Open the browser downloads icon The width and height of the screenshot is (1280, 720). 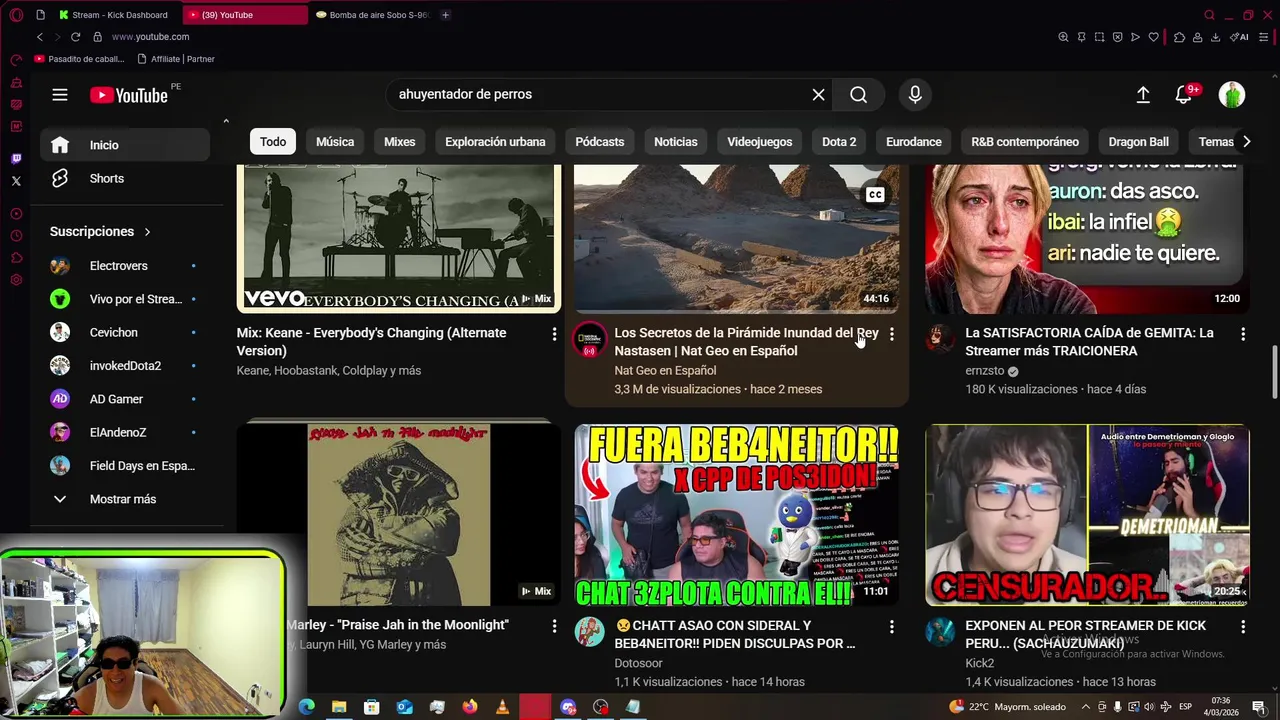click(1215, 37)
